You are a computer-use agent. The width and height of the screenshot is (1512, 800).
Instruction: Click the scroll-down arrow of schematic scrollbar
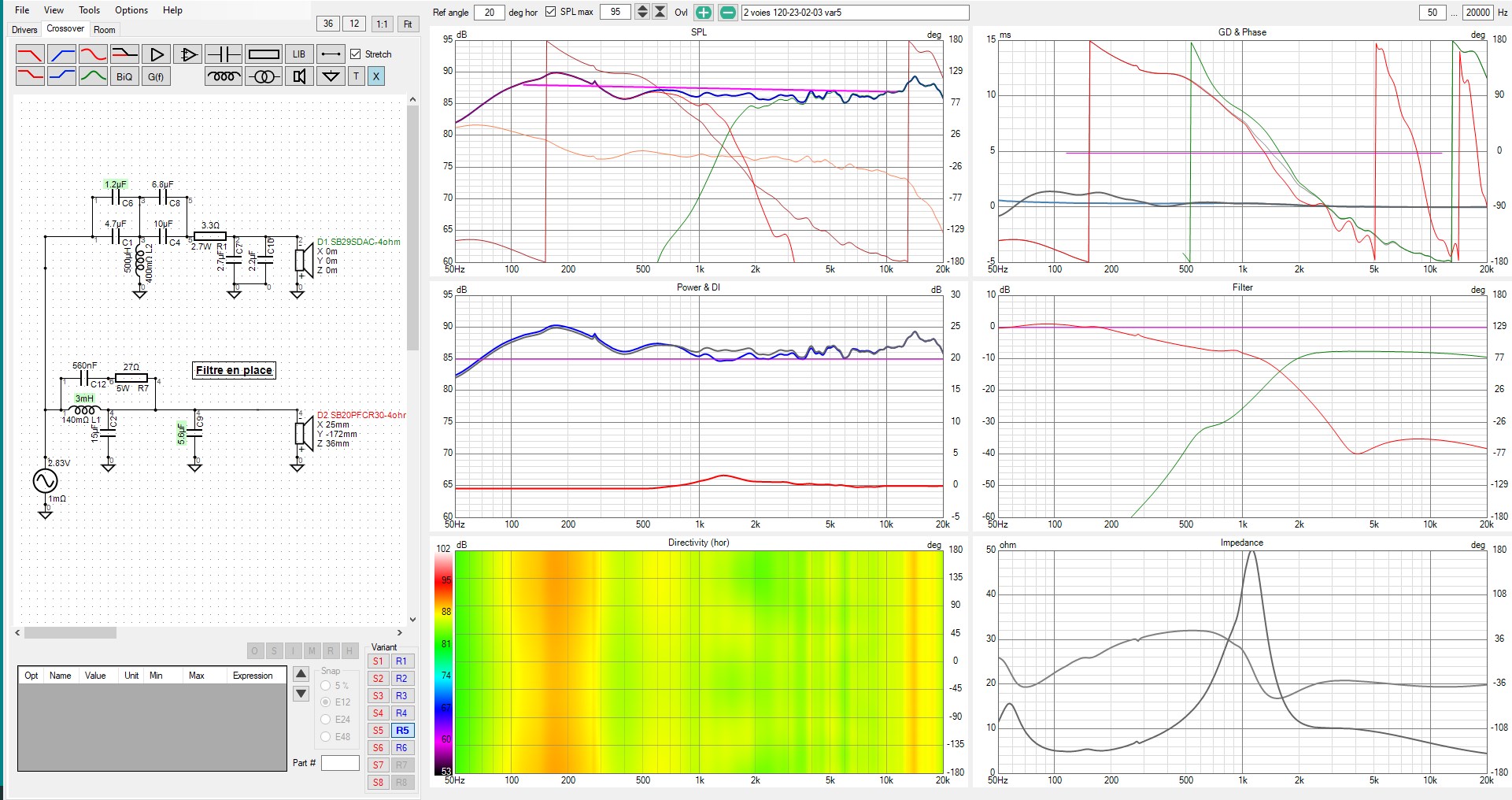pos(412,620)
